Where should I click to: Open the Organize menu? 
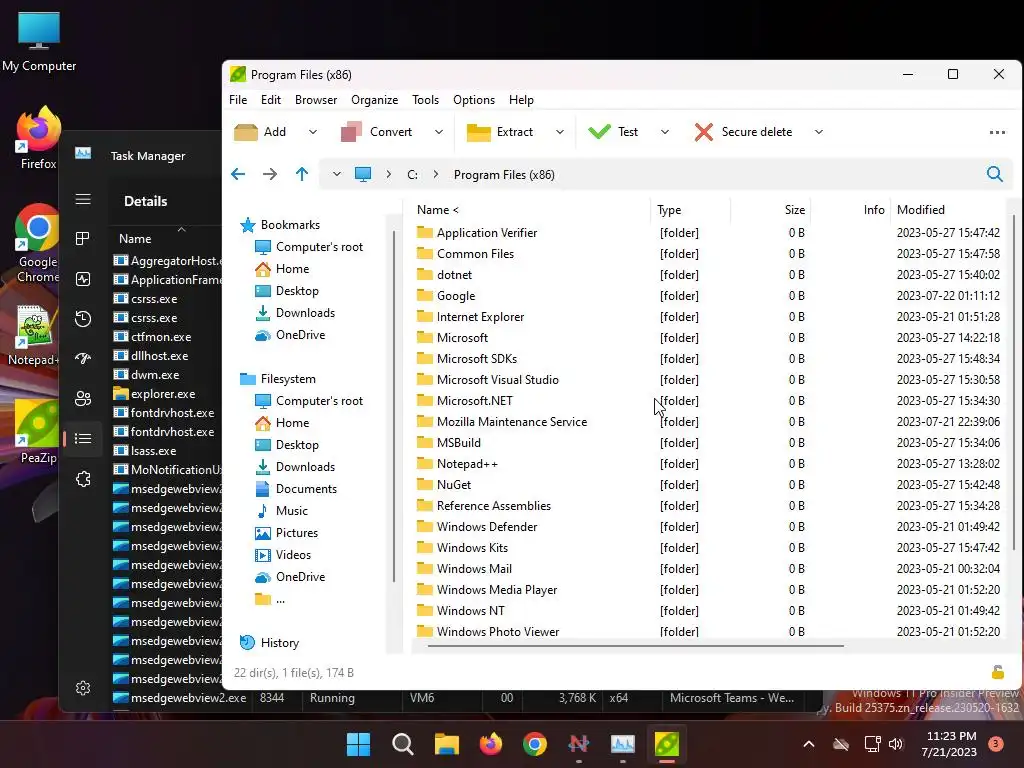click(x=374, y=100)
